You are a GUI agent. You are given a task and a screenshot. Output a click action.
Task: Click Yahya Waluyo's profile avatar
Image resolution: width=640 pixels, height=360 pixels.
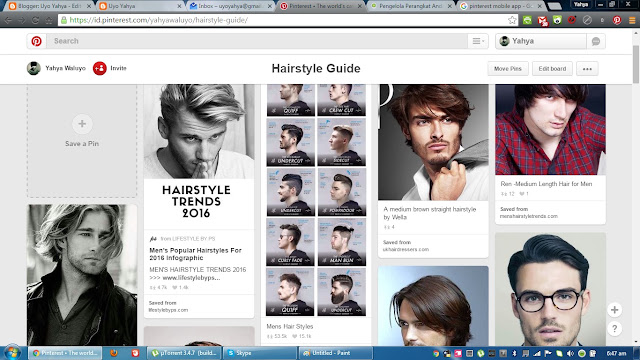point(33,68)
